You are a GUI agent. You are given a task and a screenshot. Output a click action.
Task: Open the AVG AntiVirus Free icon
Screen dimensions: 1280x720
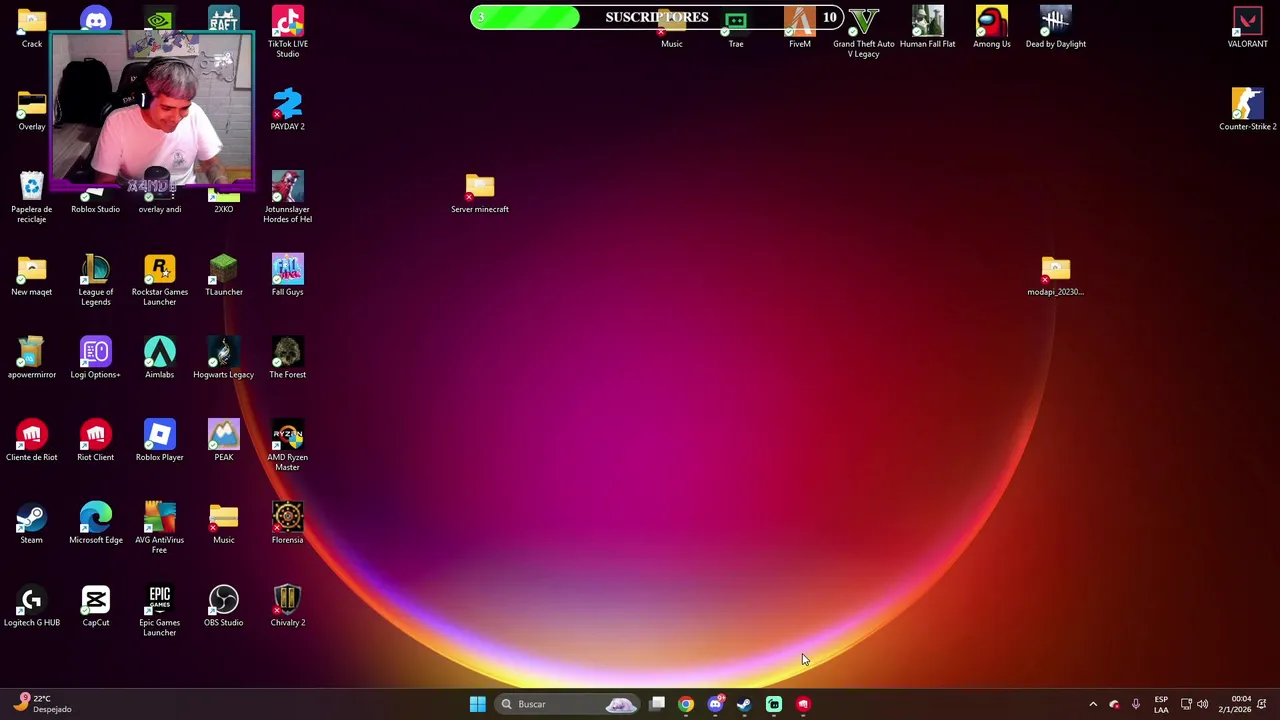pos(160,528)
